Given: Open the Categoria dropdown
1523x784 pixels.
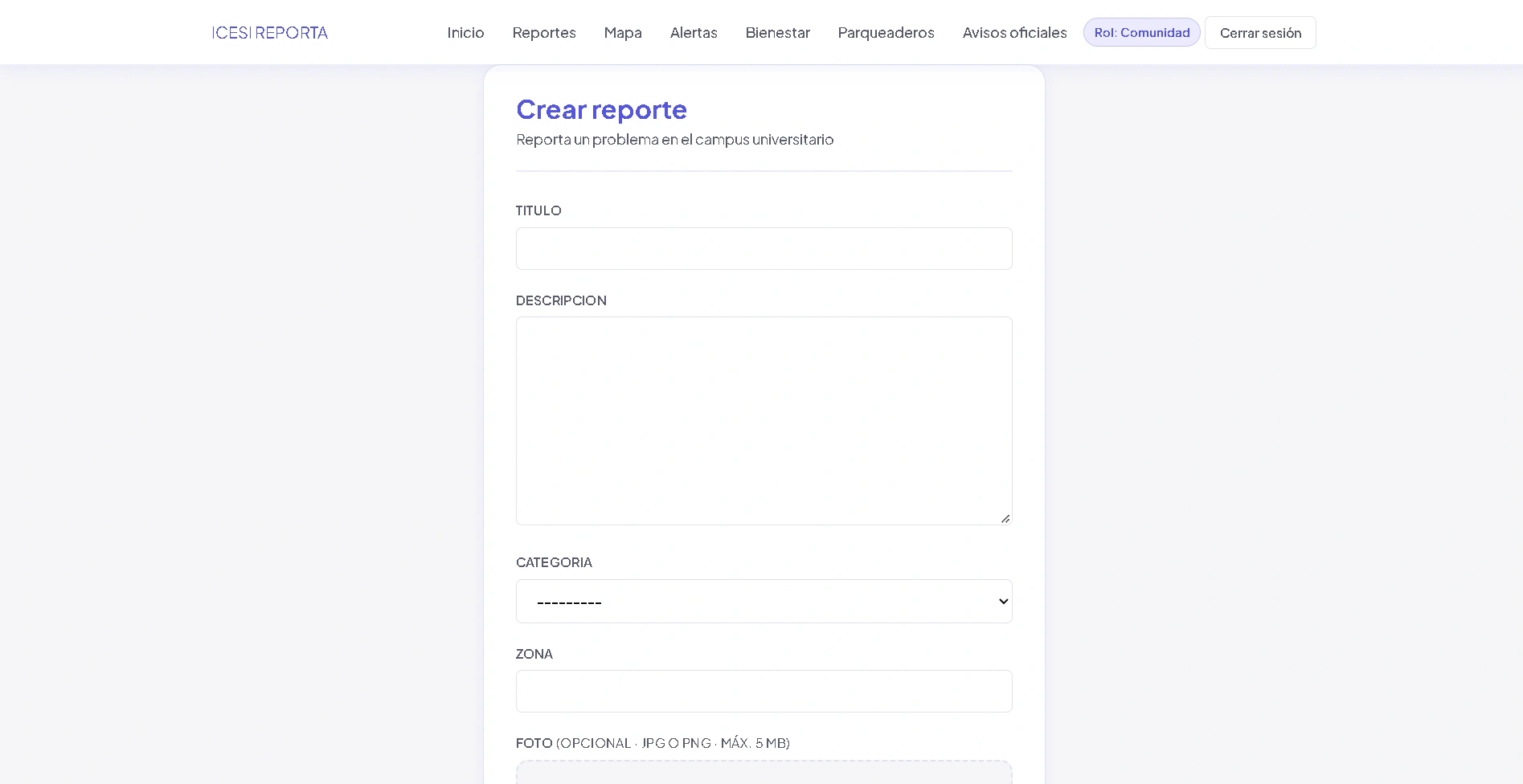Looking at the screenshot, I should pyautogui.click(x=764, y=601).
